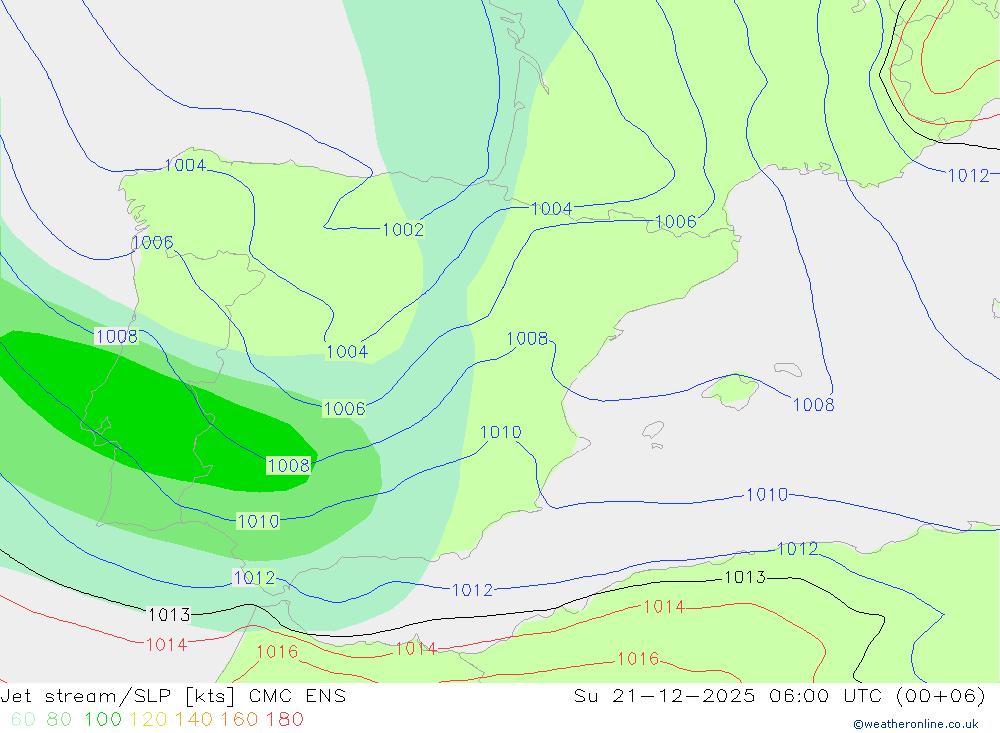Click the 1012 label on the Algerian coast
The width and height of the screenshot is (1000, 733).
(797, 549)
